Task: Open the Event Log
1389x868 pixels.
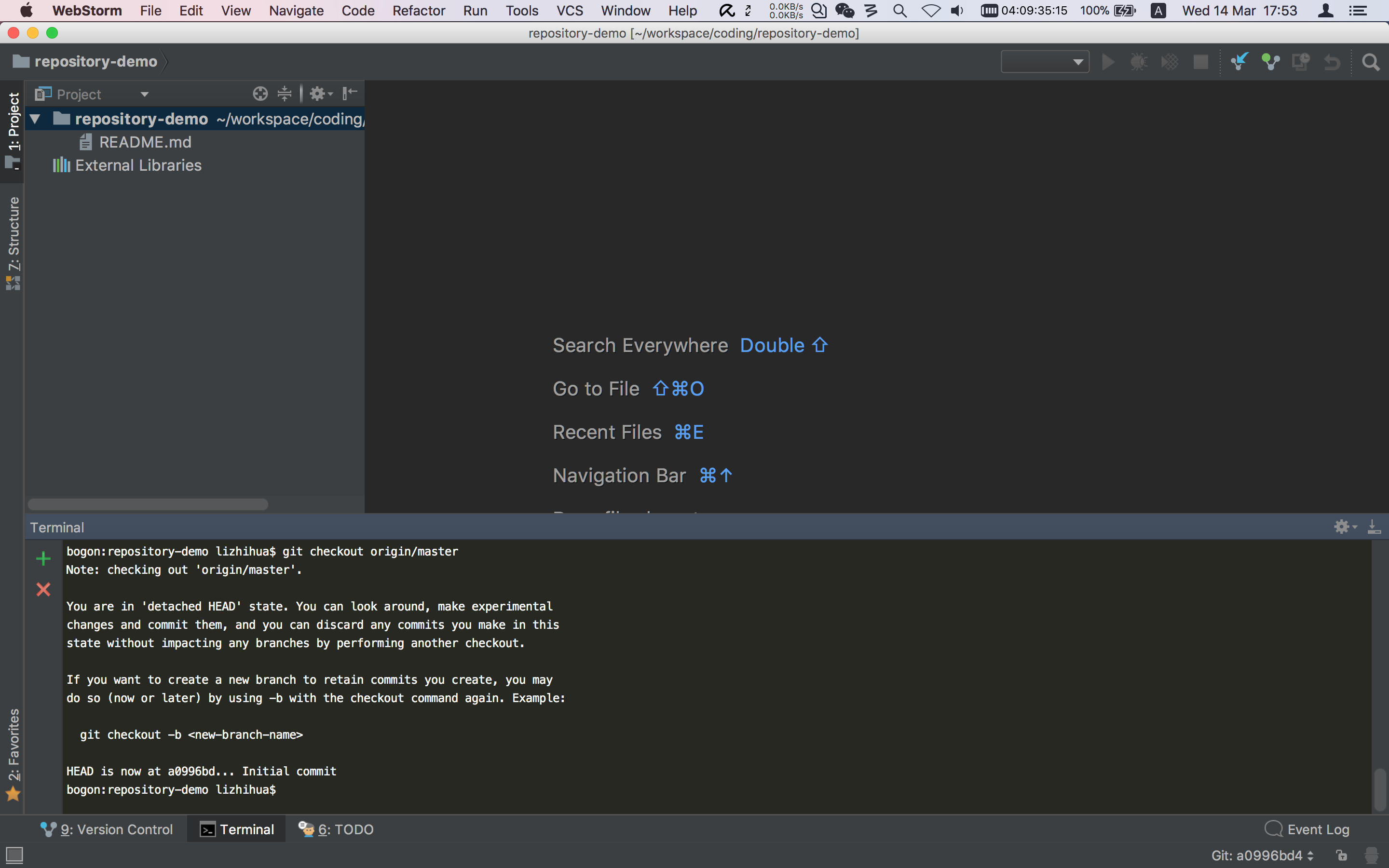Action: coord(1307,829)
